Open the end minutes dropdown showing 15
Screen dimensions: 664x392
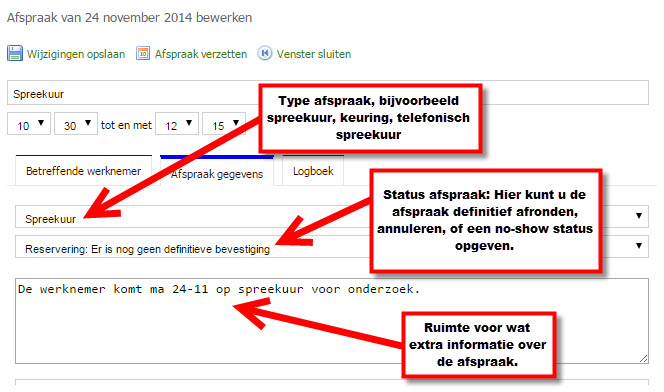click(224, 124)
